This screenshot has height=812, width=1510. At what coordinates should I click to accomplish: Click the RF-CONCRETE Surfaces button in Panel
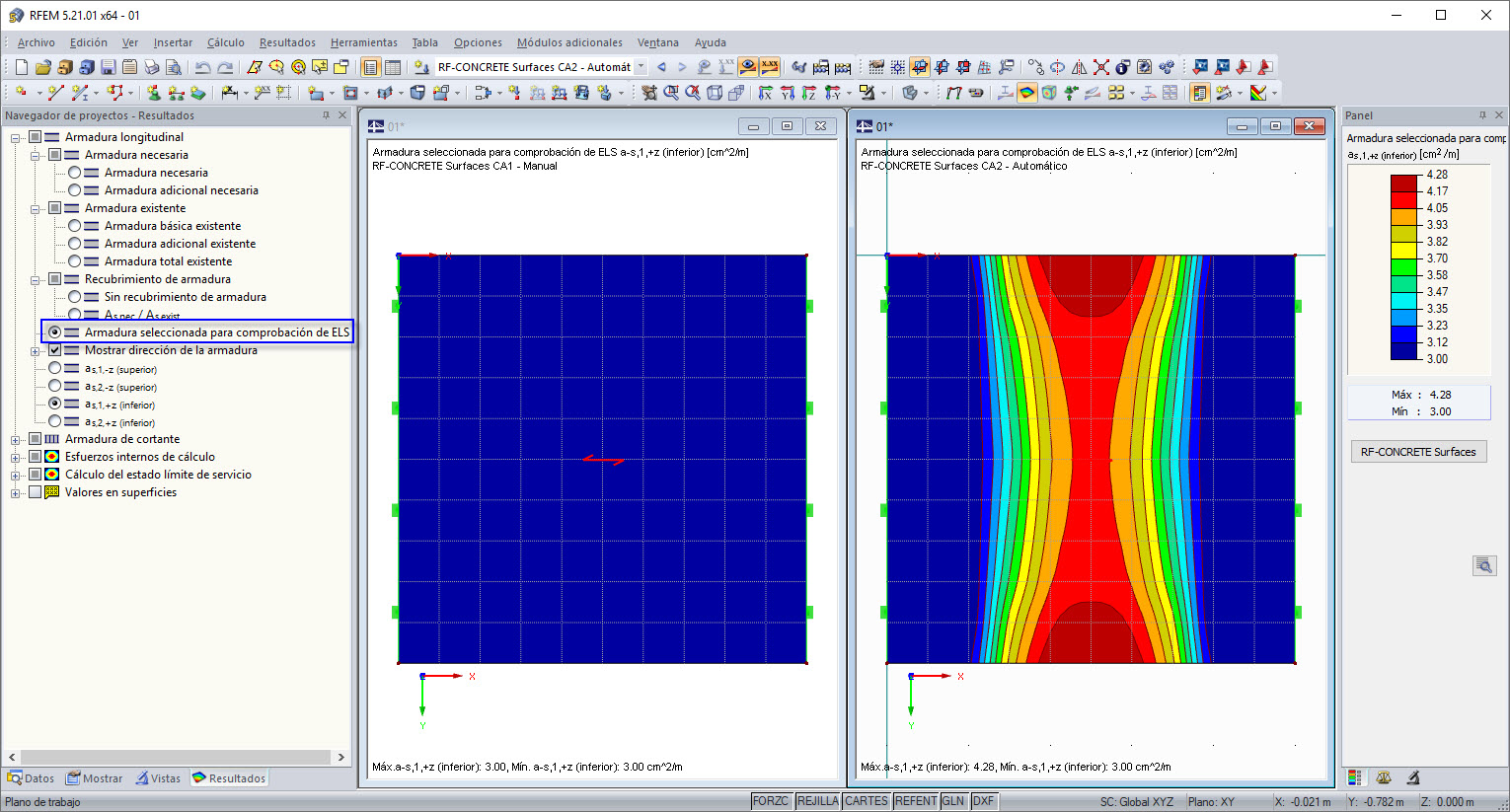tap(1418, 452)
